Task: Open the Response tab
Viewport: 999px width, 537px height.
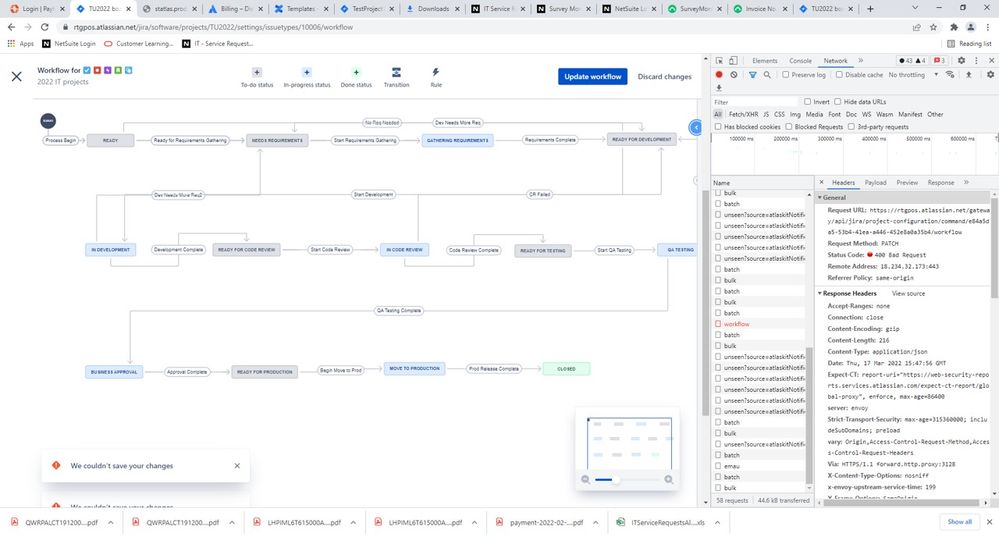Action: (x=941, y=182)
